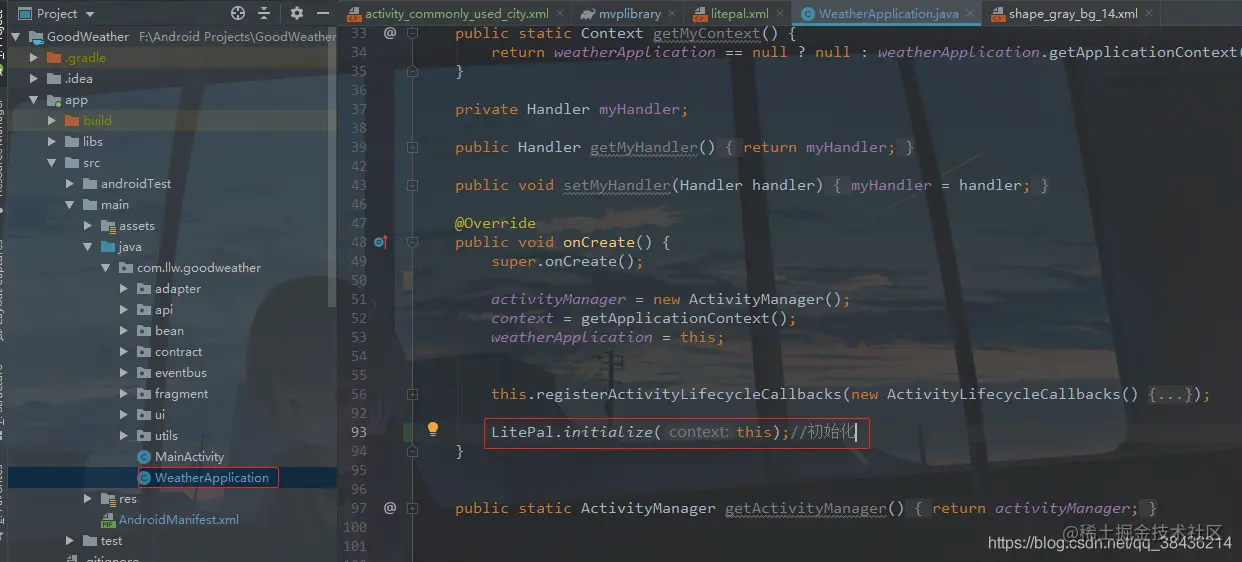Close the WeatherApplication.java tab
Viewport: 1242px width, 562px height.
(969, 14)
